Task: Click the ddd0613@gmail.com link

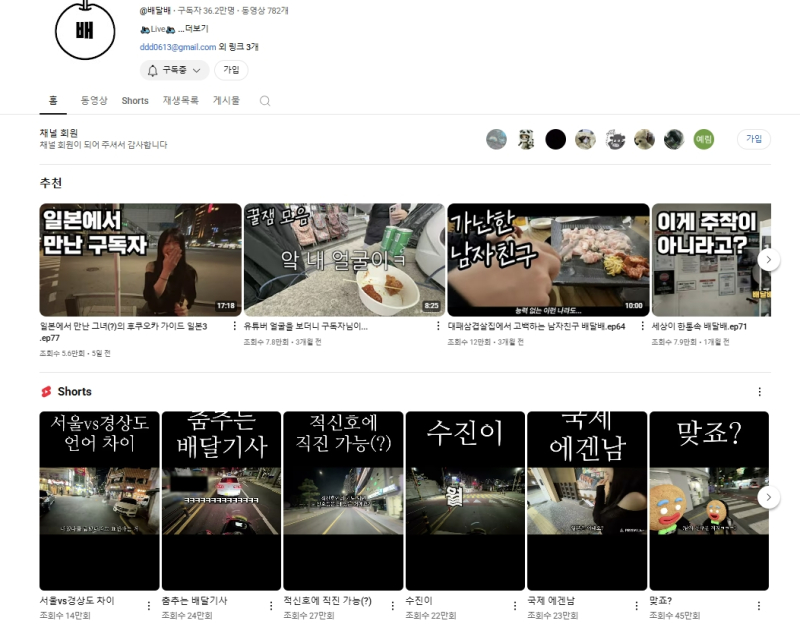Action: (x=178, y=47)
